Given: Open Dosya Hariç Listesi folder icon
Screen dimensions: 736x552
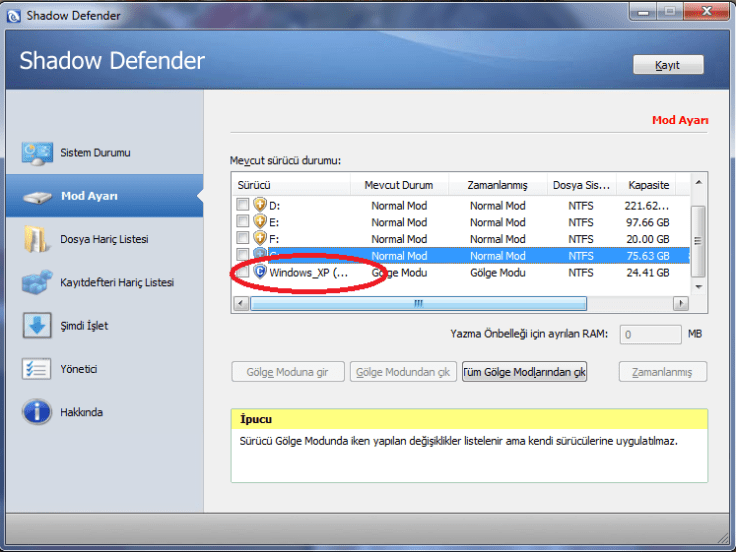Looking at the screenshot, I should point(37,240).
